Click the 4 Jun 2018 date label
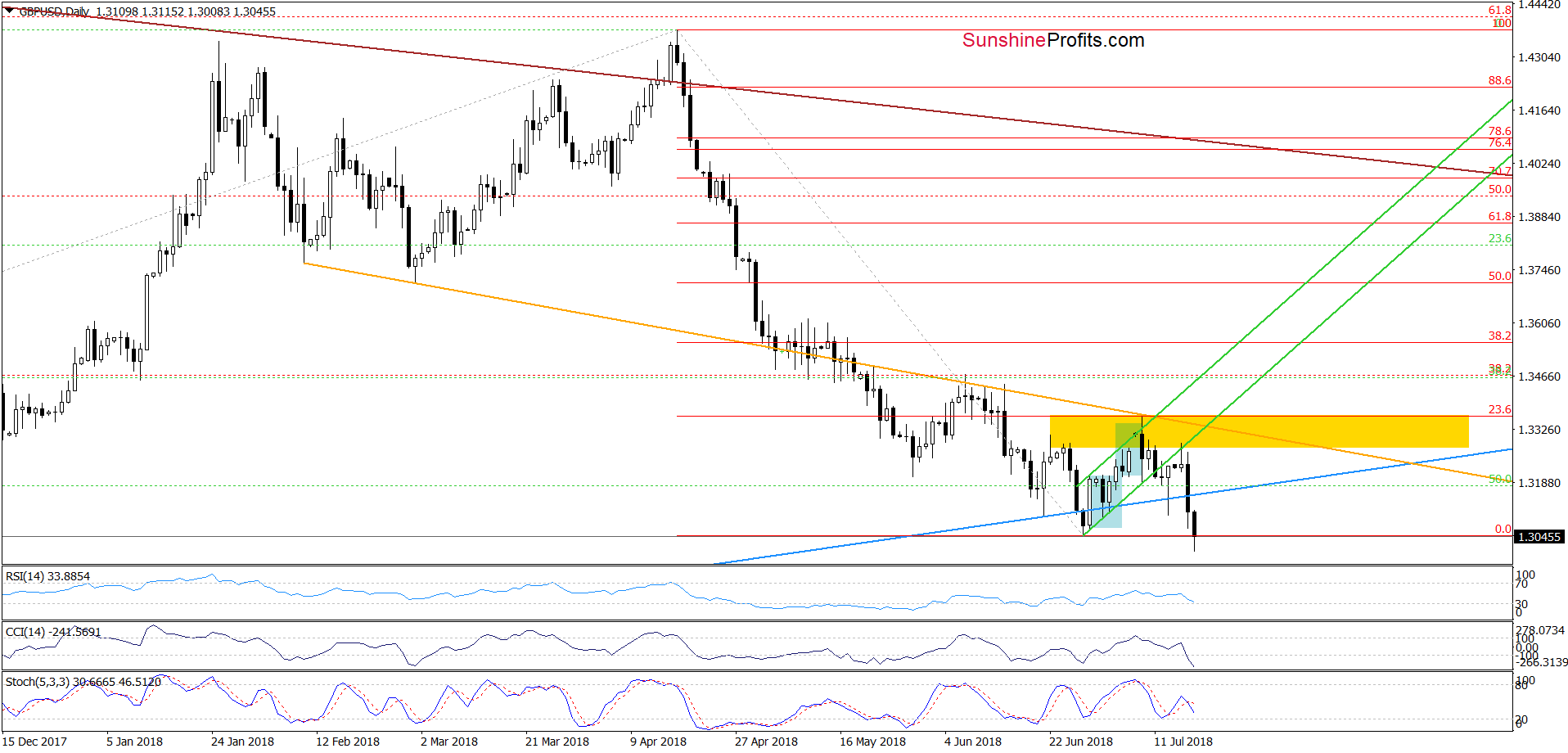1568x753 pixels. click(972, 742)
